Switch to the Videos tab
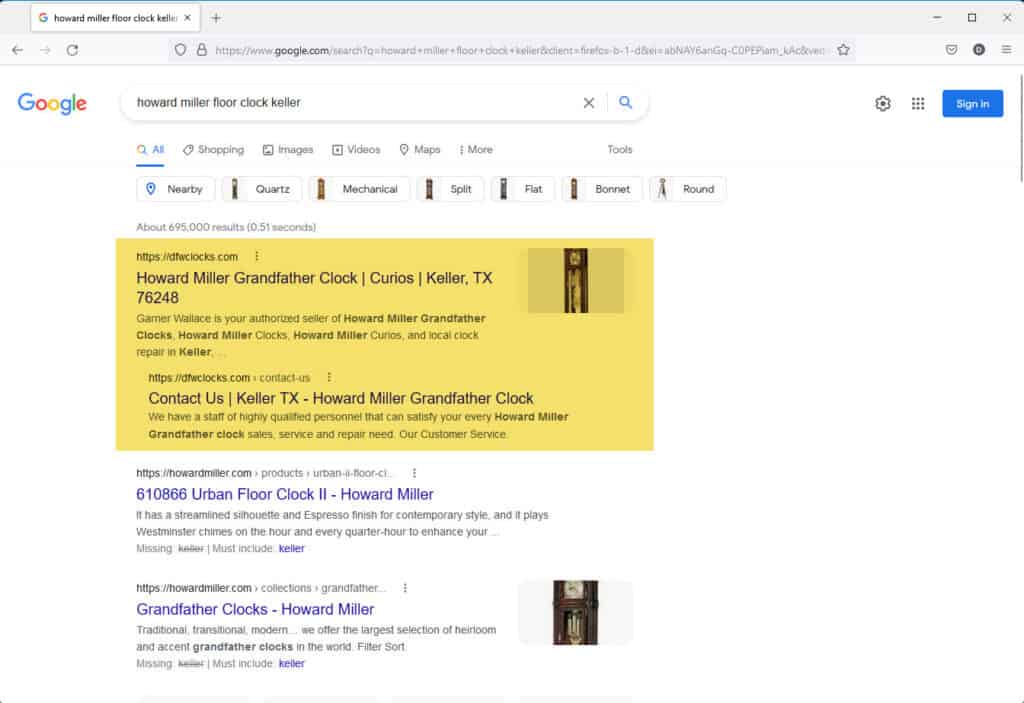The image size is (1024, 703). click(356, 150)
